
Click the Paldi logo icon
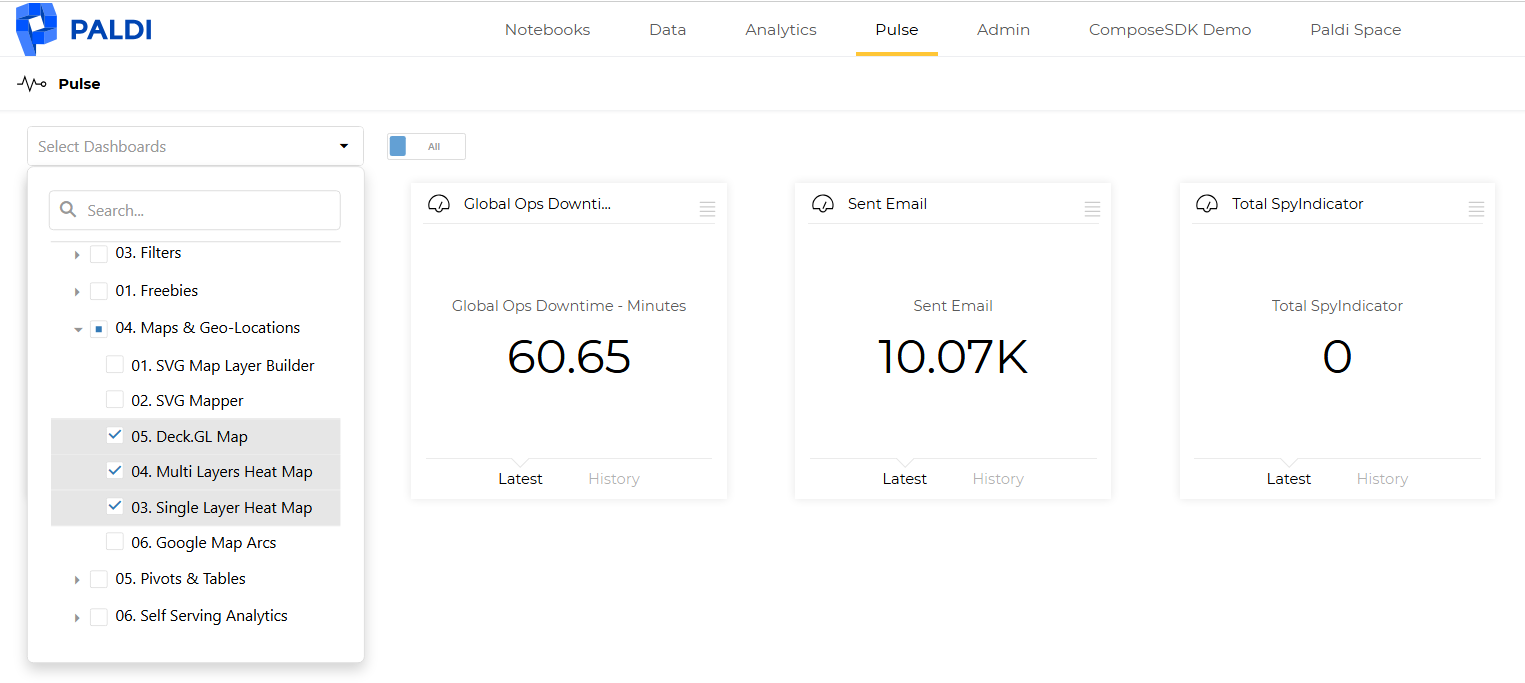37,29
